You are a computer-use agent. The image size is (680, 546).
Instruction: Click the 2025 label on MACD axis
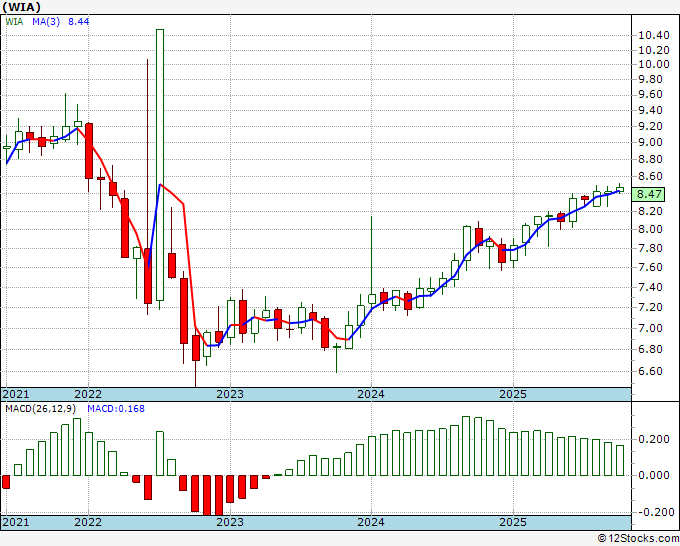click(x=513, y=522)
